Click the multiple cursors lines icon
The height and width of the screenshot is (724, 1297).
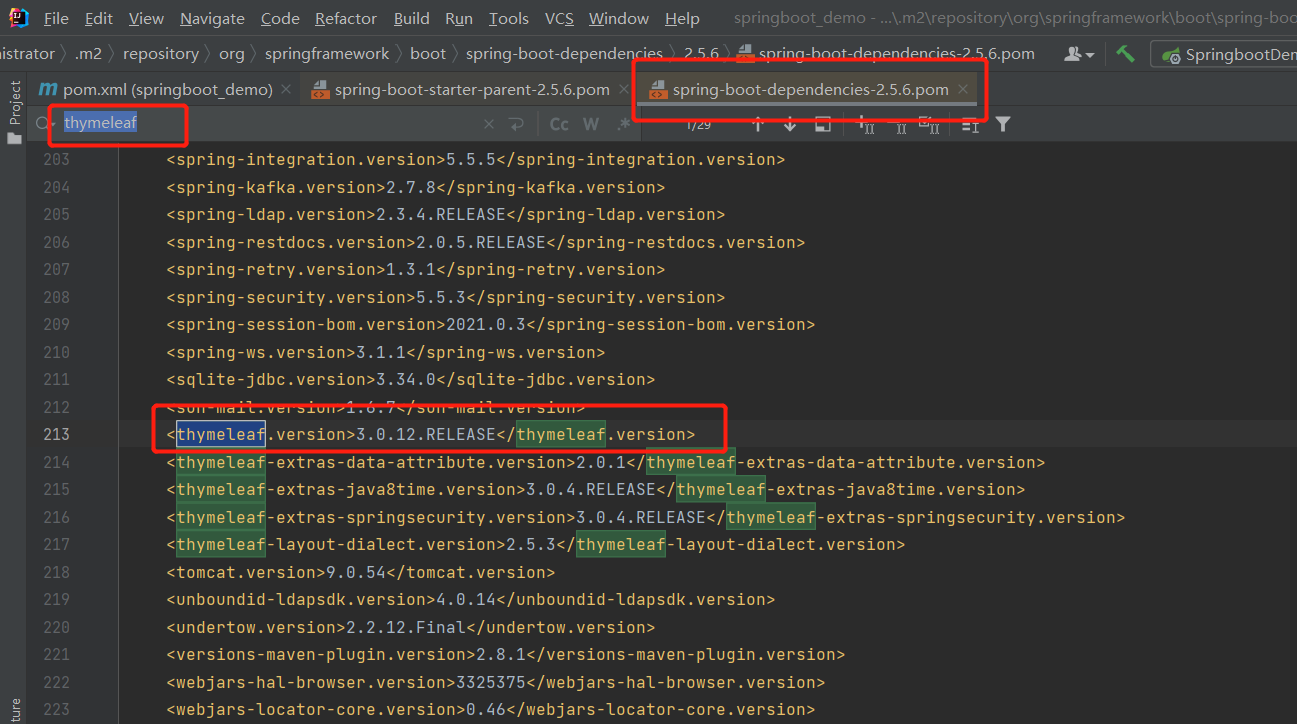click(970, 124)
